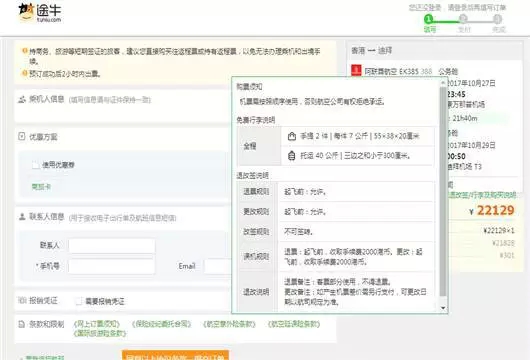Screen dimensions: 530x360
Task: Click the ¥22129×1 price breakdown line
Action: [x=499, y=231]
